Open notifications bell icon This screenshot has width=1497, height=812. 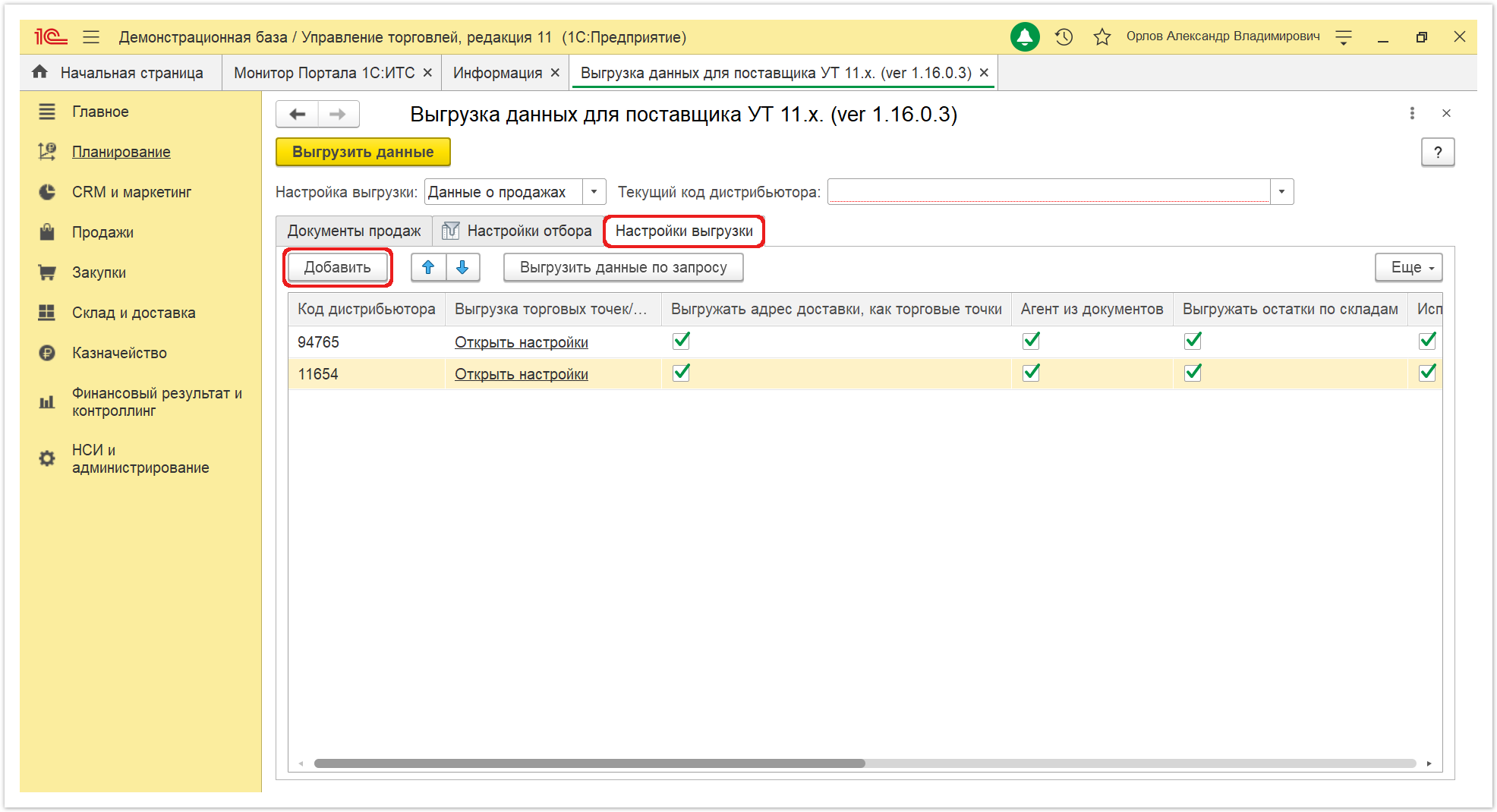pos(1025,36)
